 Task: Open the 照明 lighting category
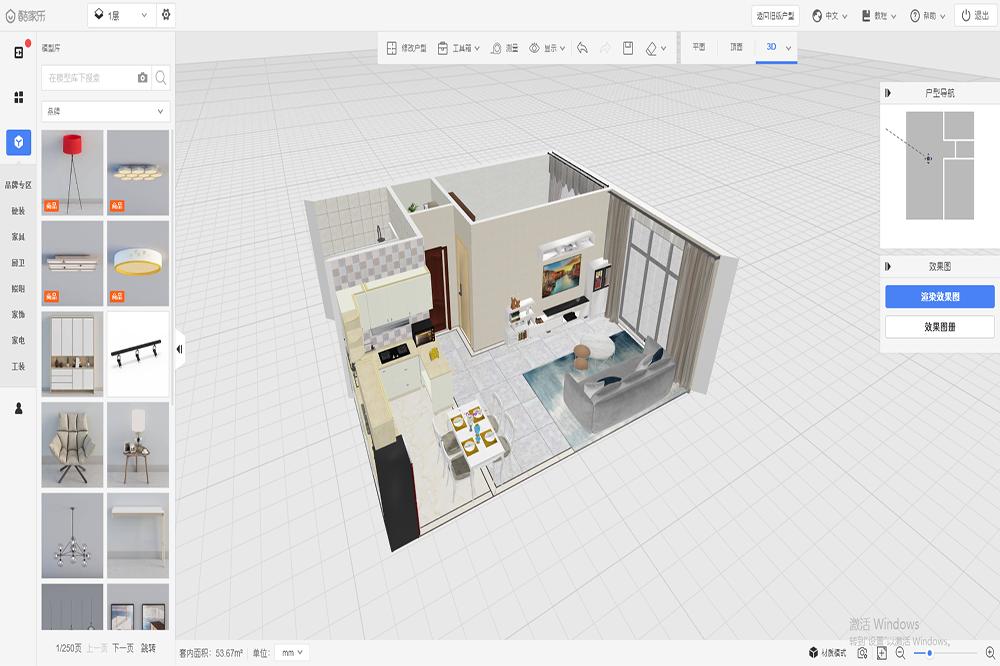coord(18,289)
